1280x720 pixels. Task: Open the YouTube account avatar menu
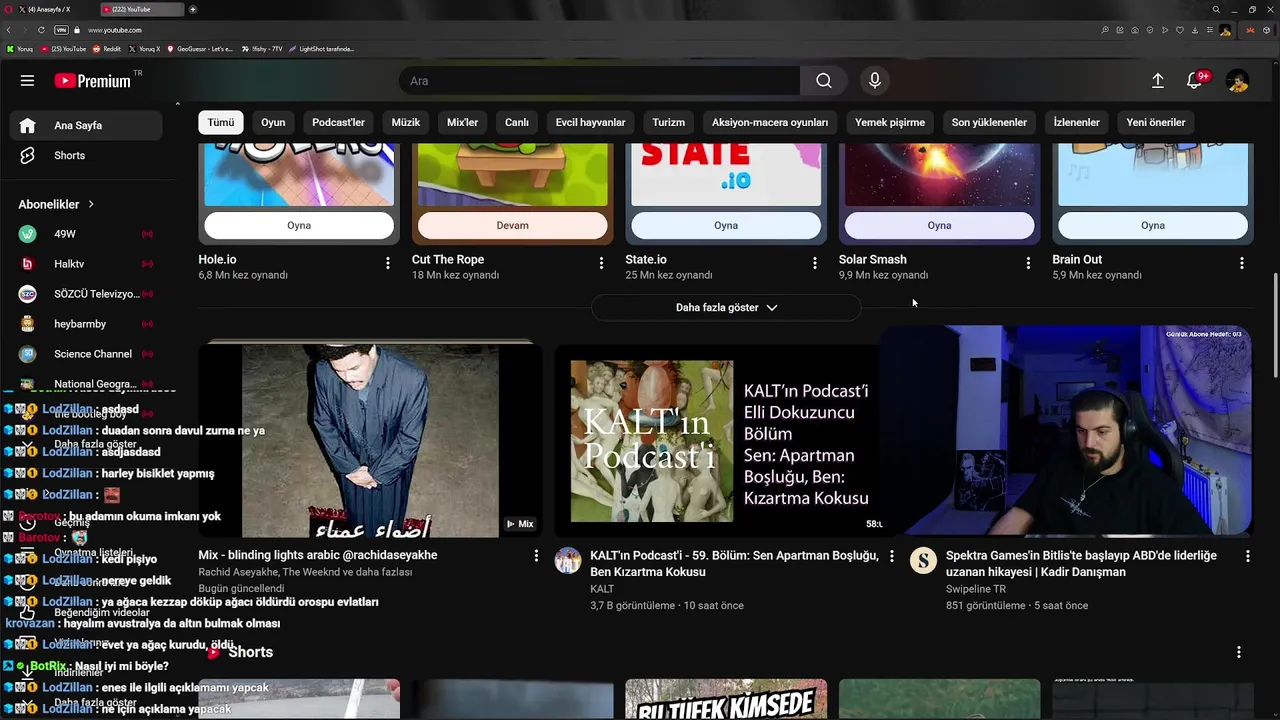[1237, 81]
